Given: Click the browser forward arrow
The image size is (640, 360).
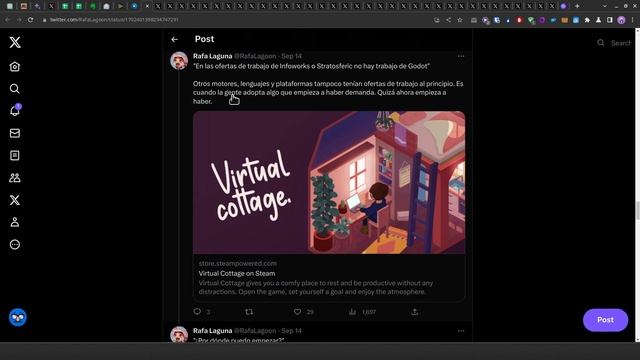Looking at the screenshot, I should 19,20.
